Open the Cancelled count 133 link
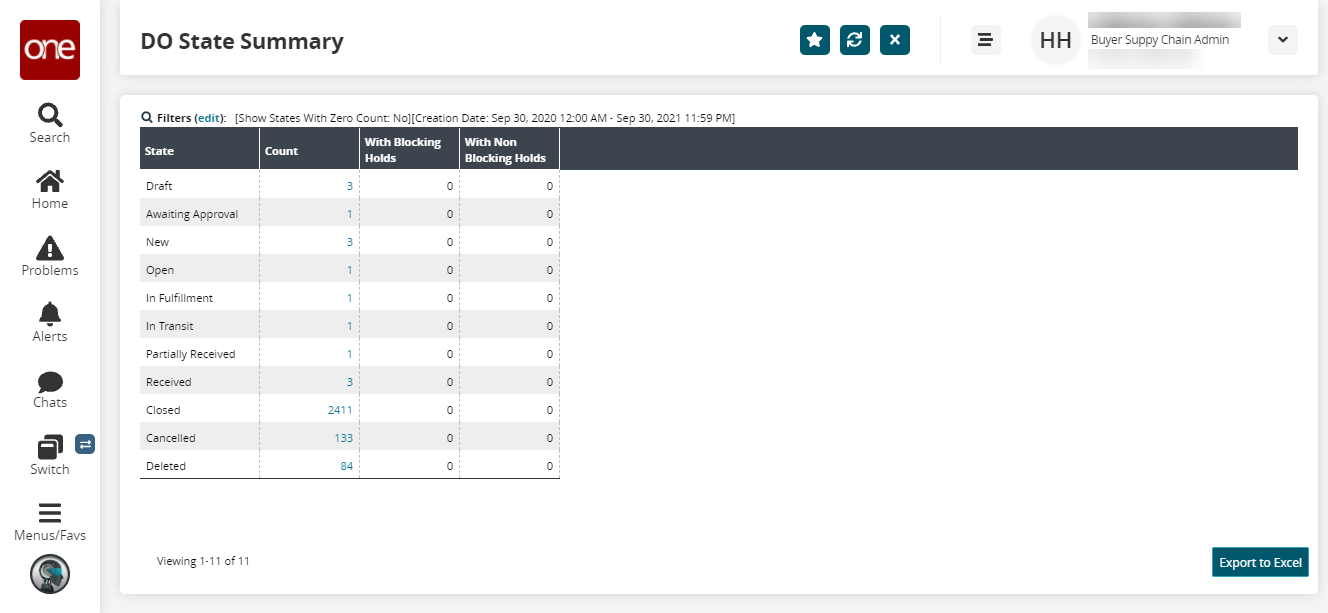Image resolution: width=1328 pixels, height=613 pixels. (x=343, y=438)
